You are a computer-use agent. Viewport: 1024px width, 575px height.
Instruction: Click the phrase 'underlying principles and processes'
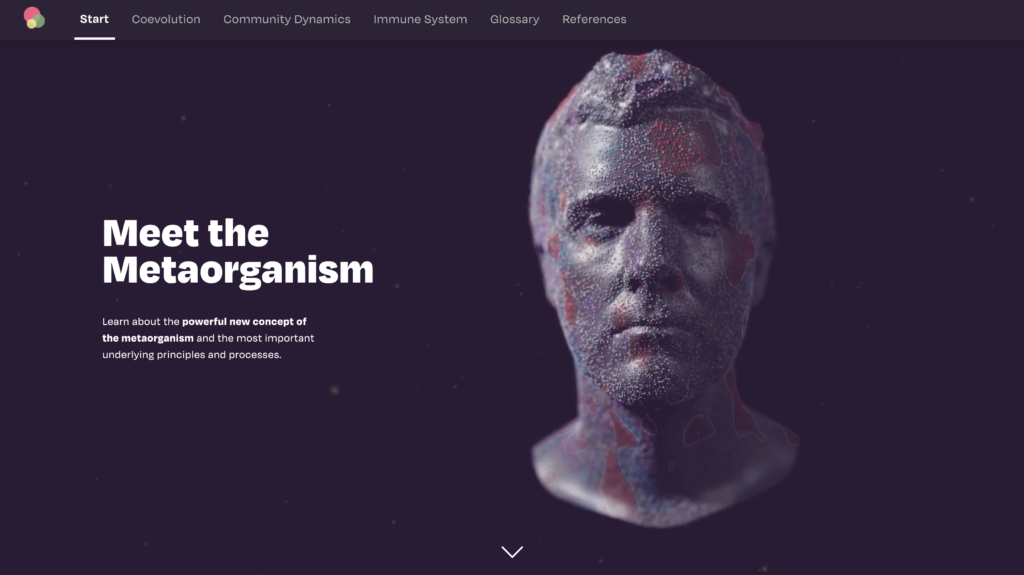coord(191,355)
